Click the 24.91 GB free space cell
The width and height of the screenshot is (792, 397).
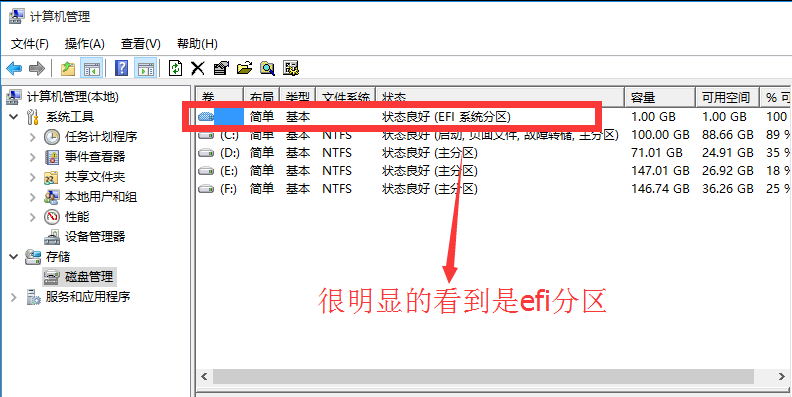point(728,153)
